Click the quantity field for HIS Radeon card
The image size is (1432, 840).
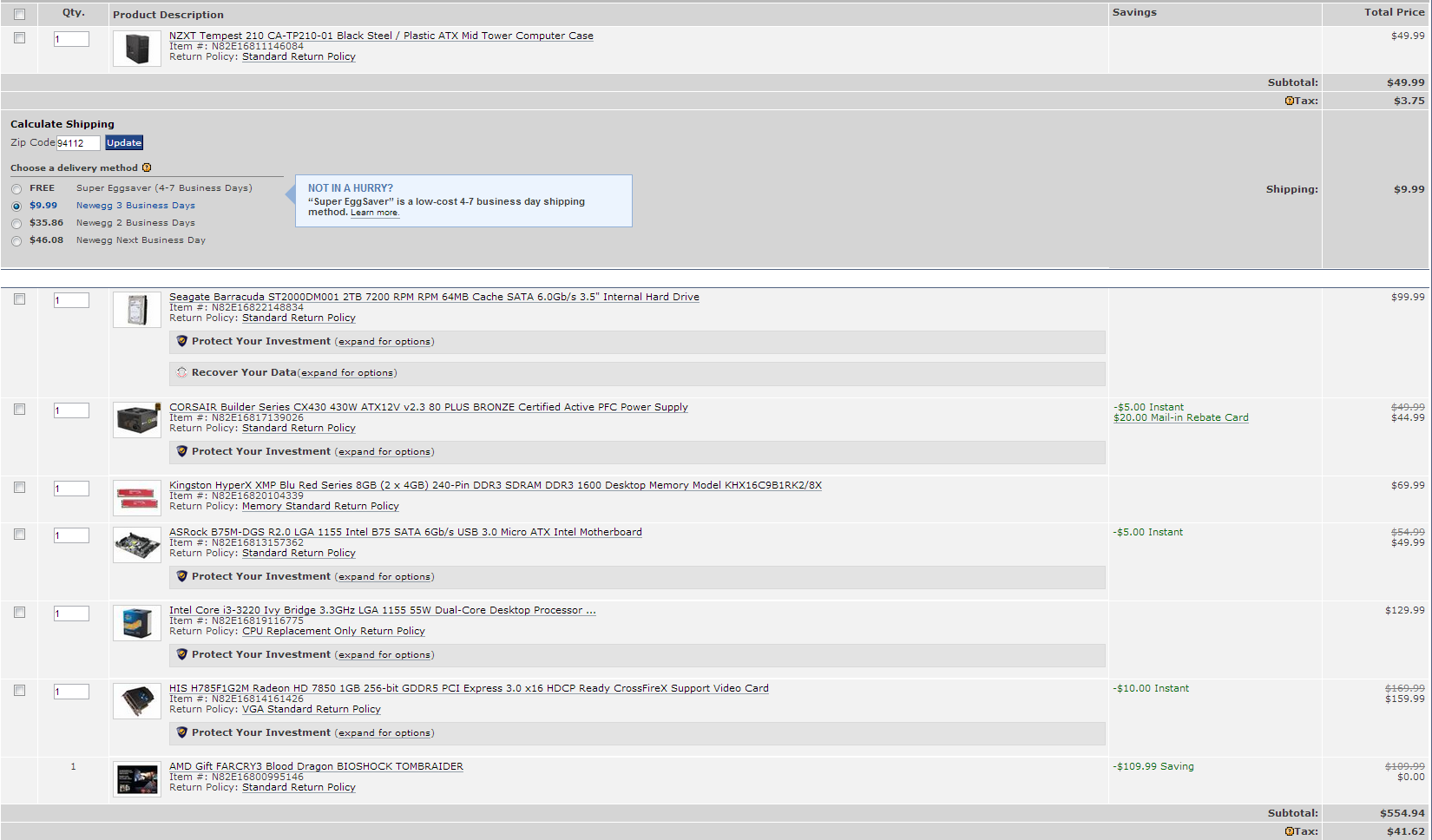[x=71, y=692]
